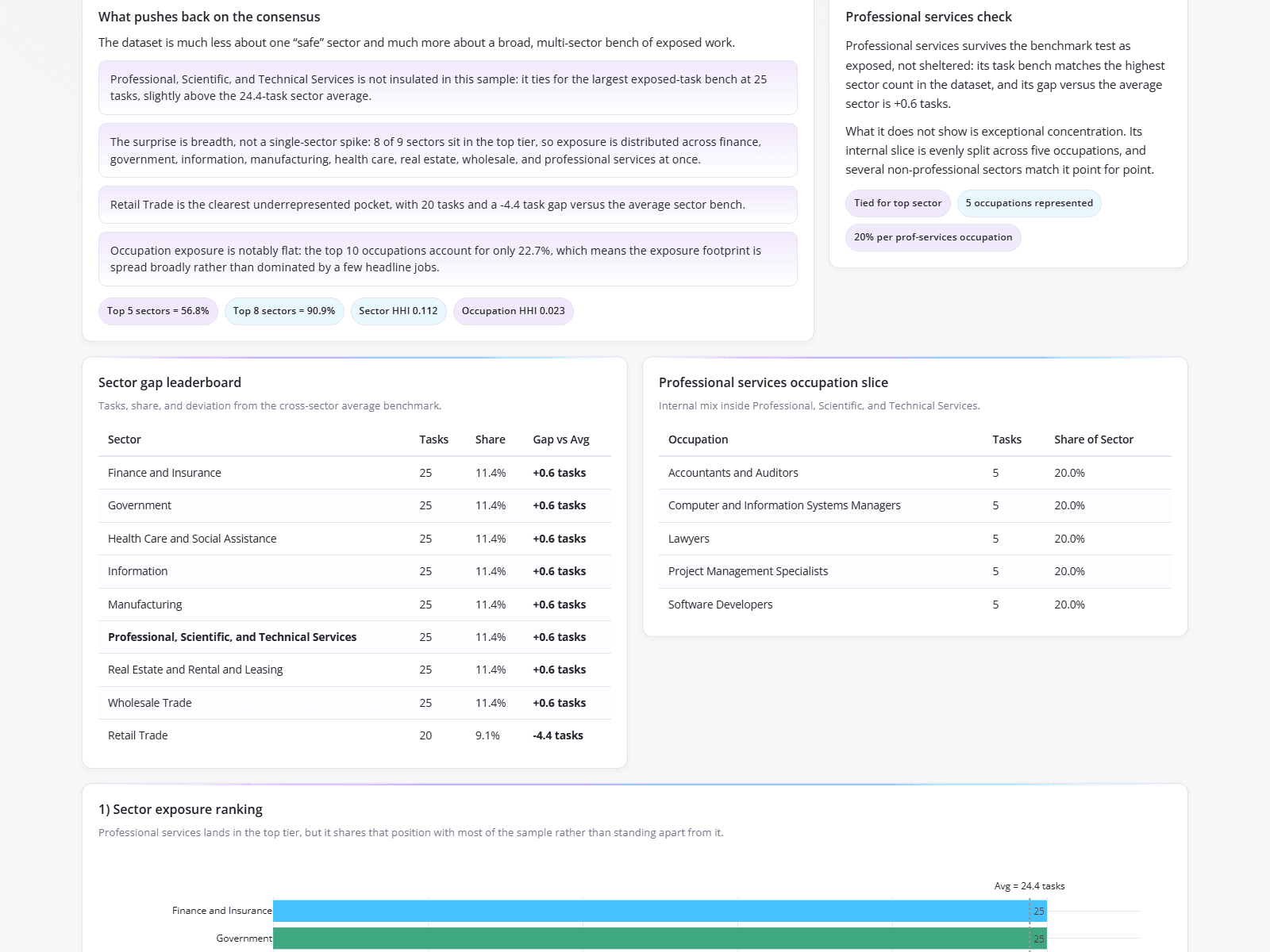Click the 'Sector' column header
Image resolution: width=1270 pixels, height=952 pixels.
point(125,440)
